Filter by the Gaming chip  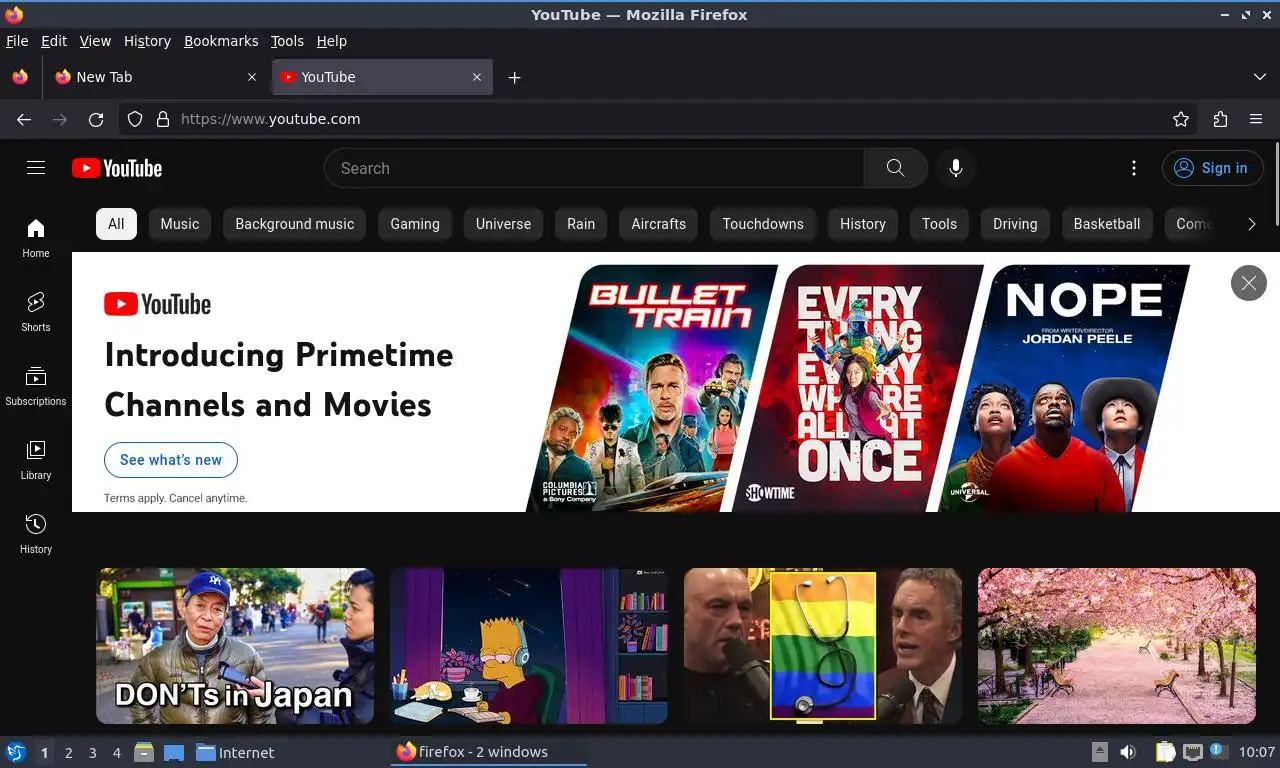tap(415, 224)
